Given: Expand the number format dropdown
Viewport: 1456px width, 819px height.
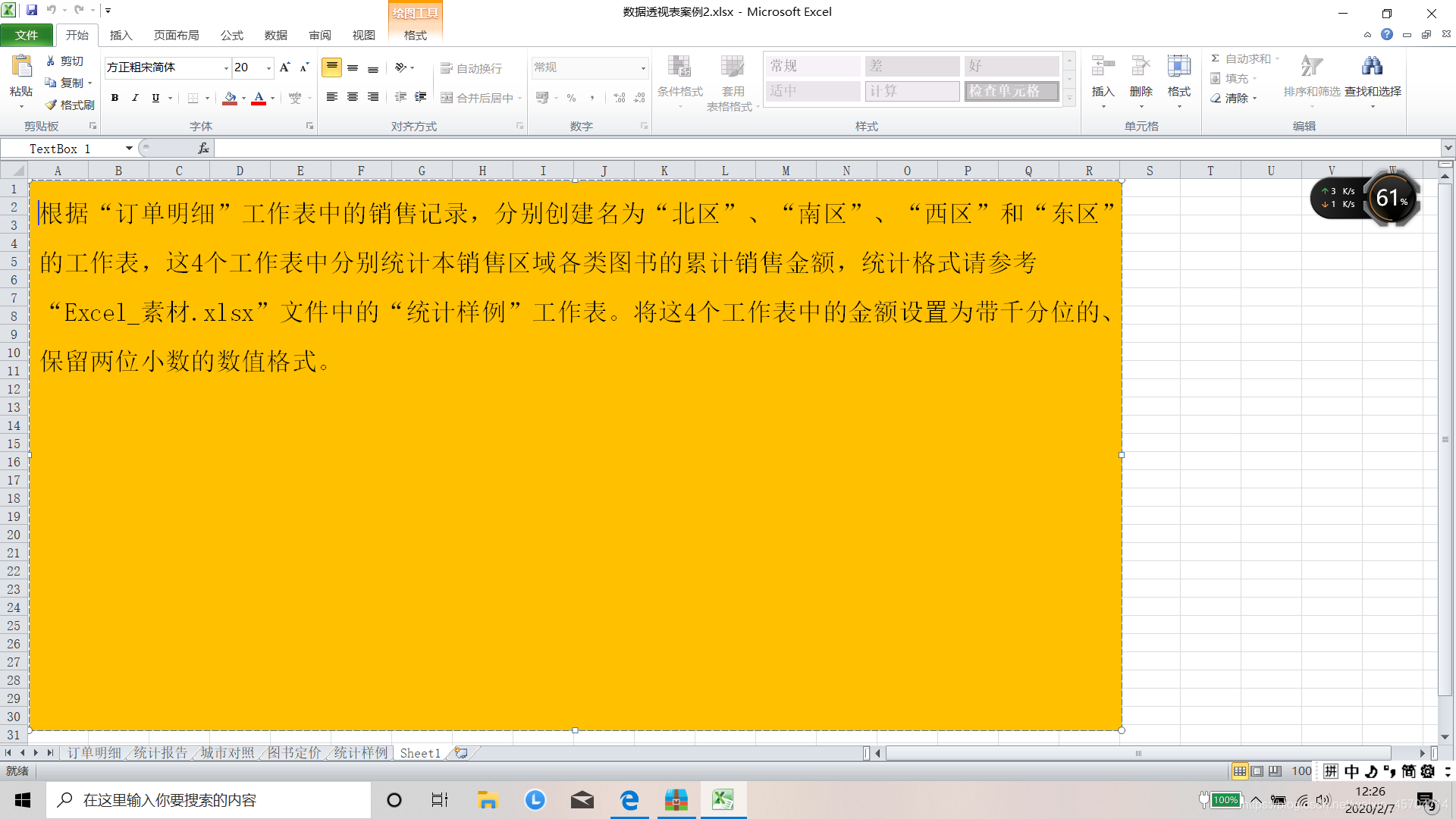Looking at the screenshot, I should 643,68.
